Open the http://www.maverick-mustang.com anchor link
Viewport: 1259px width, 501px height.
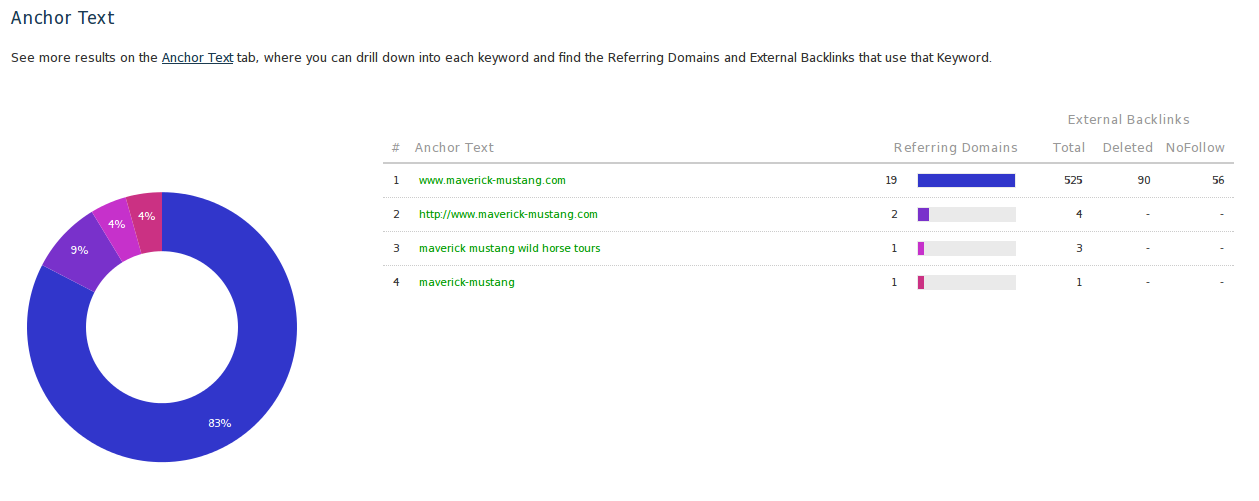pos(508,214)
